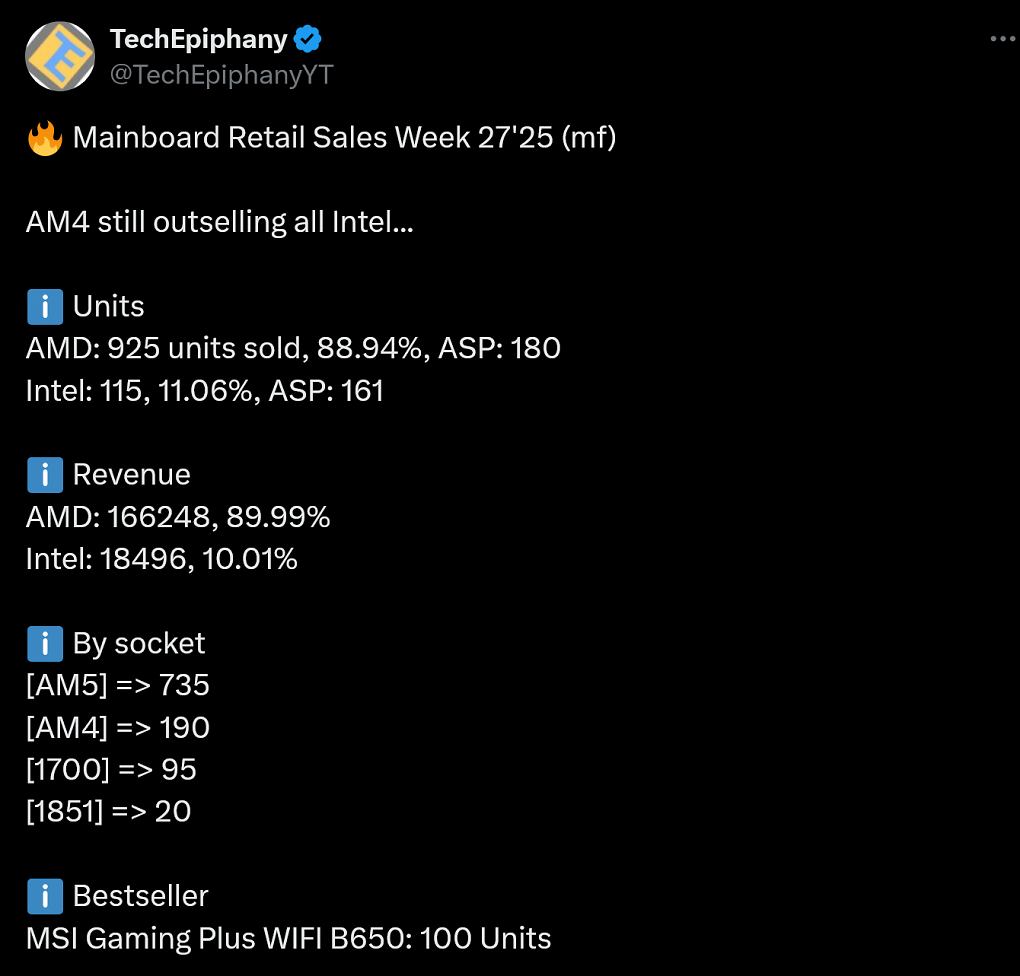Click the [1851] => 20 entry

tap(109, 812)
